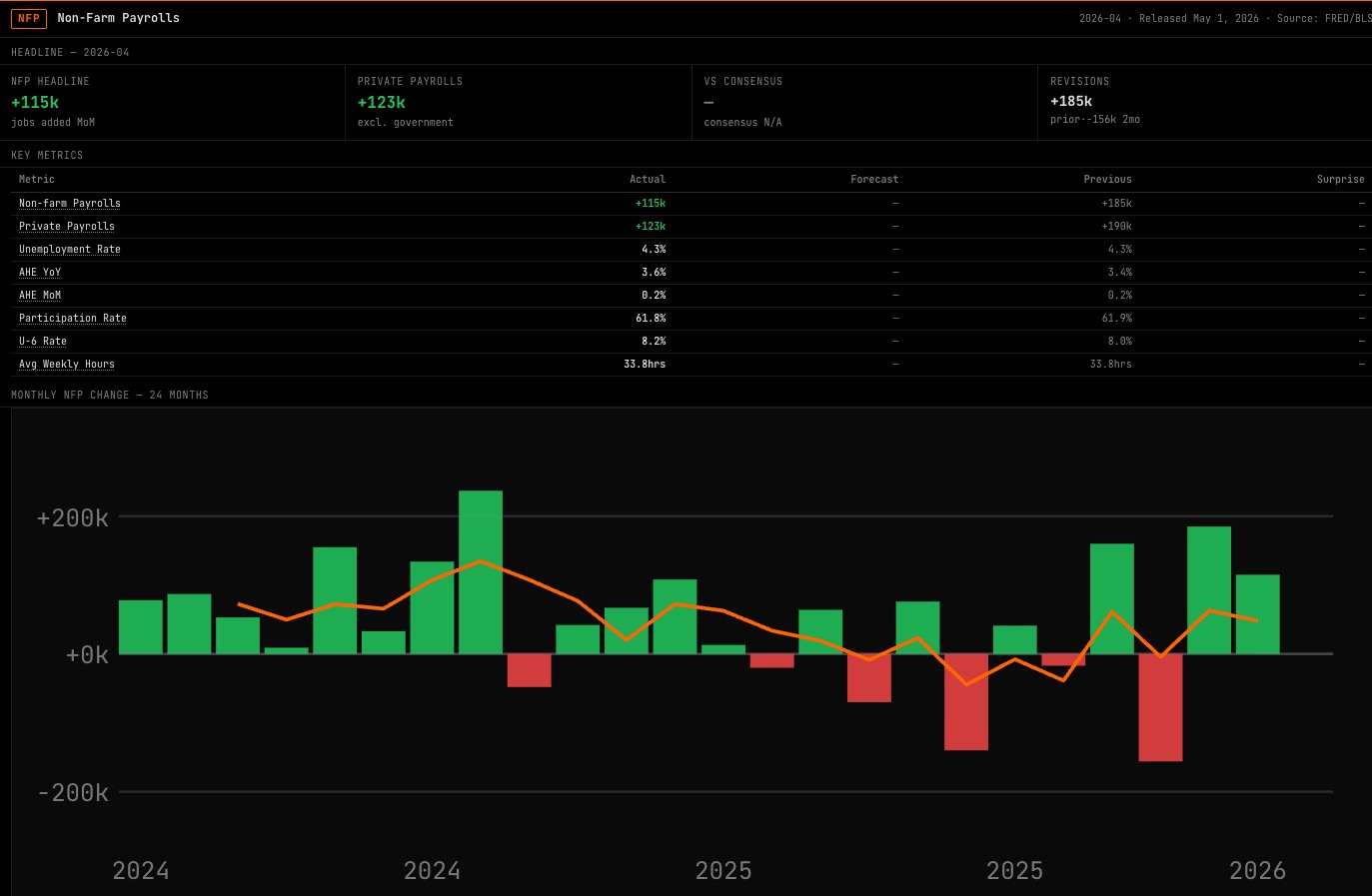Open the Unemployment Rate metric link
The width and height of the screenshot is (1372, 896).
(70, 249)
